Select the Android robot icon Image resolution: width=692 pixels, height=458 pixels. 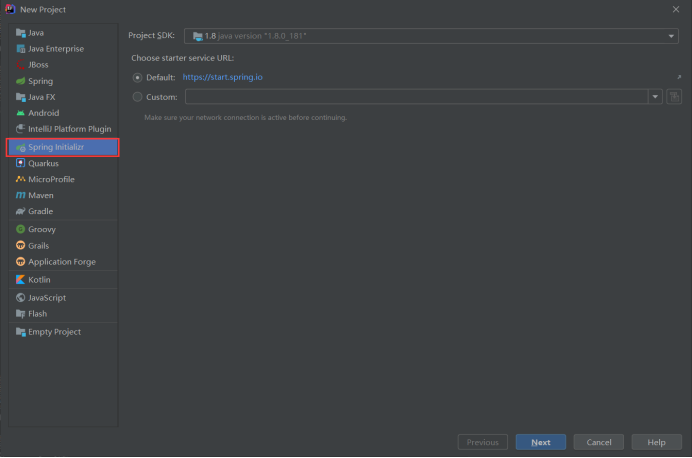20,113
